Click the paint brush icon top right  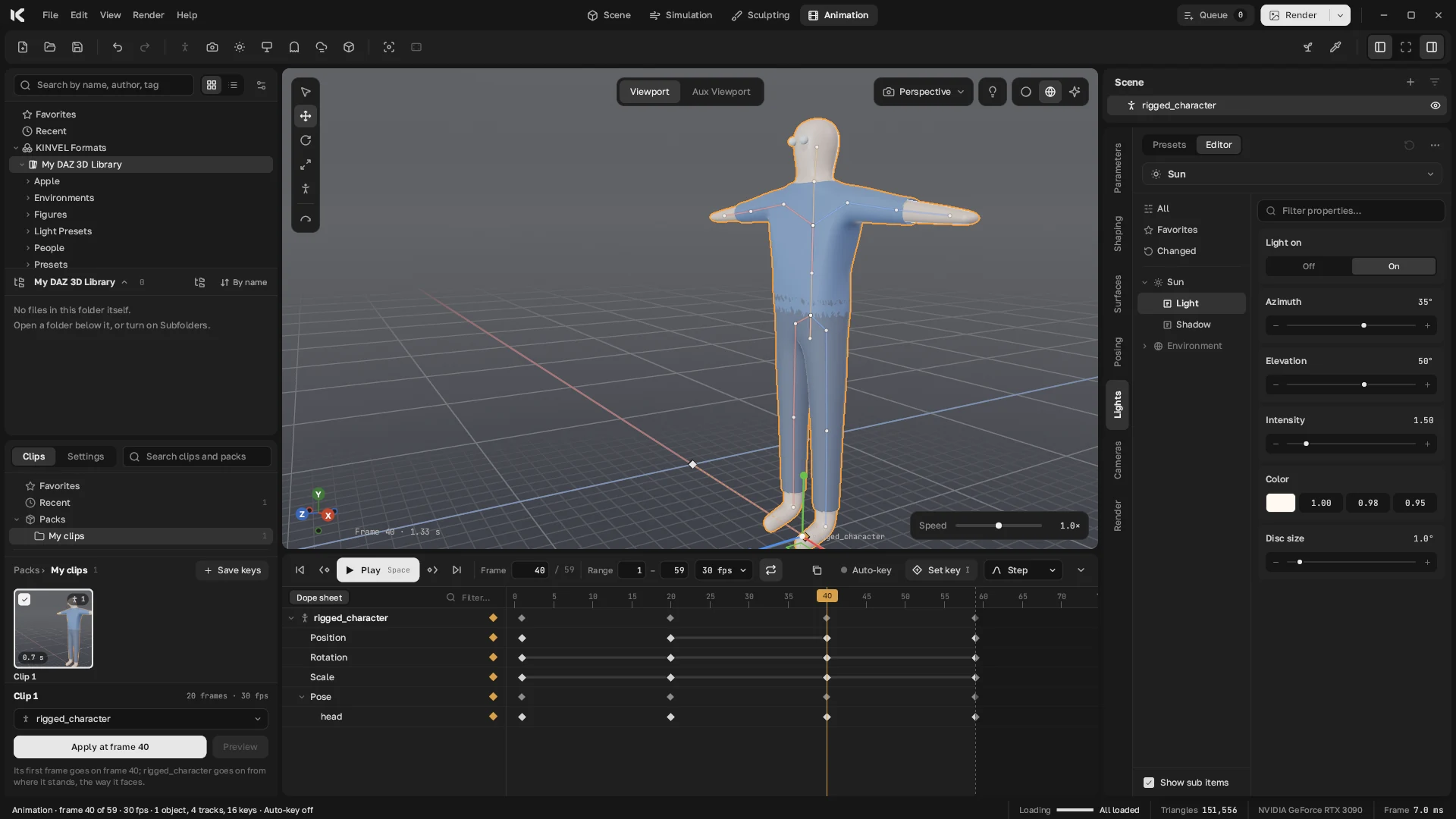point(1335,47)
